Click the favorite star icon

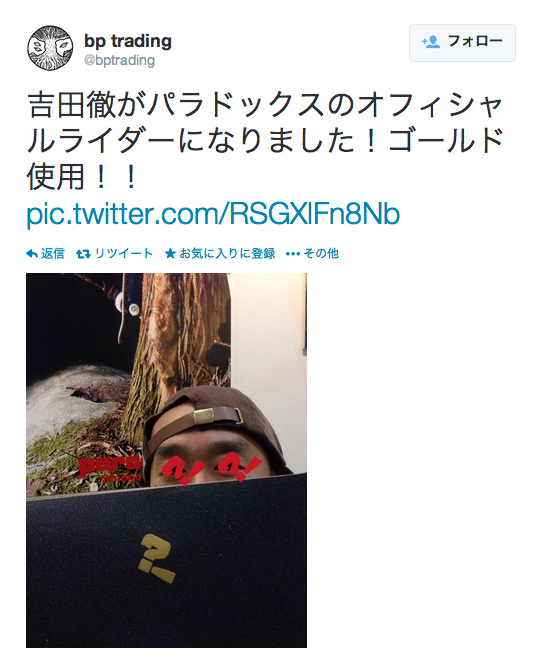170,254
